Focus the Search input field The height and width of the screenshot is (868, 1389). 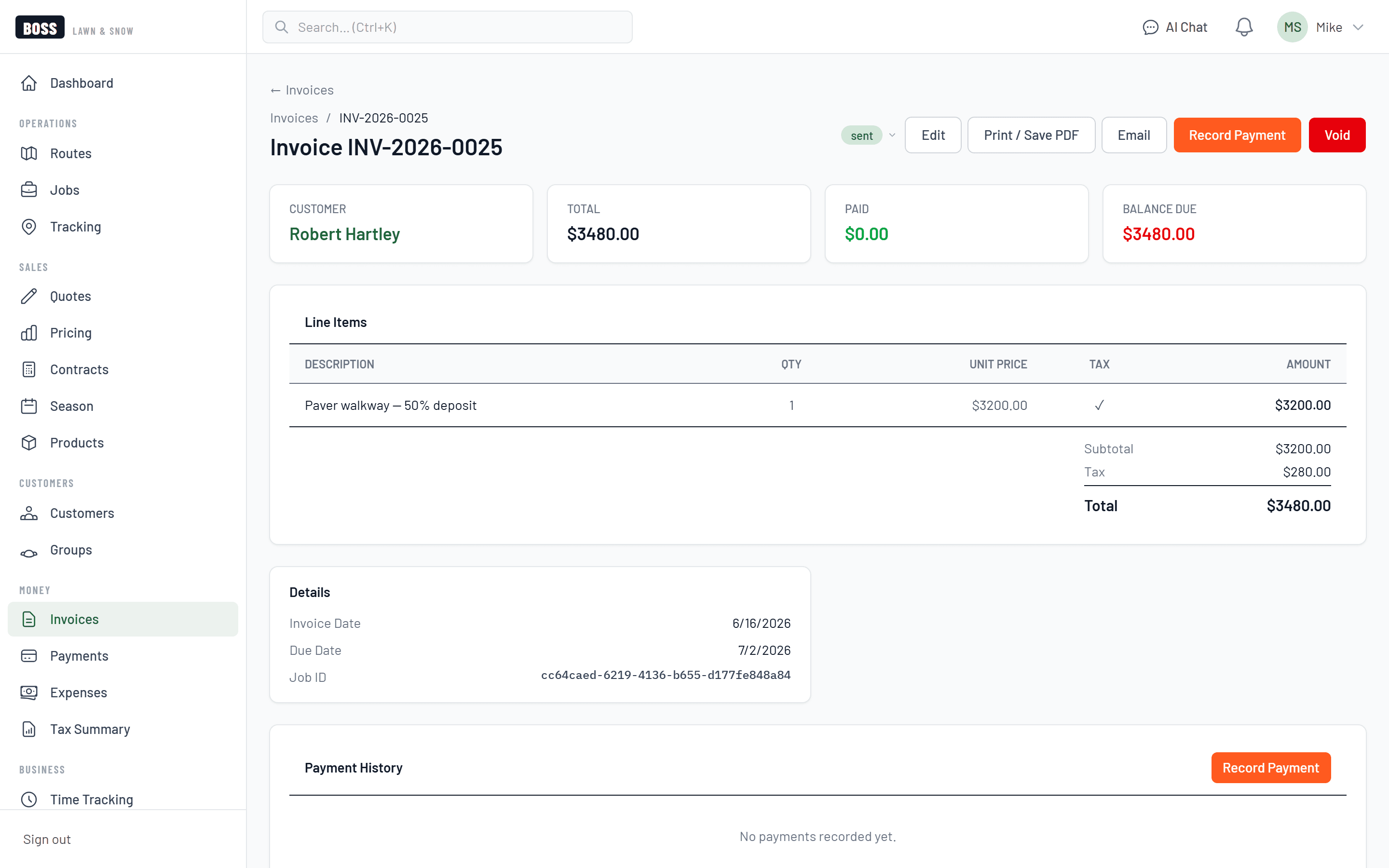coord(447,27)
